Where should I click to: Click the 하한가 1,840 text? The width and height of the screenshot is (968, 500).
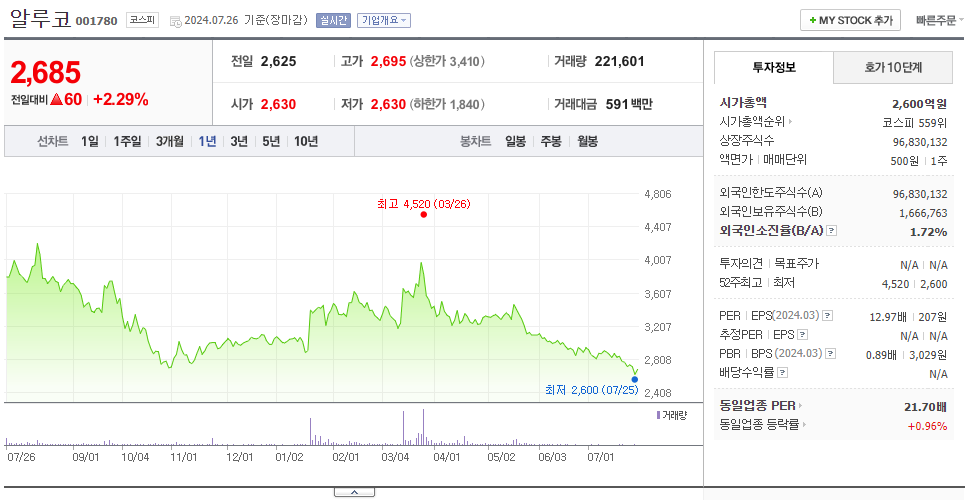(x=447, y=105)
